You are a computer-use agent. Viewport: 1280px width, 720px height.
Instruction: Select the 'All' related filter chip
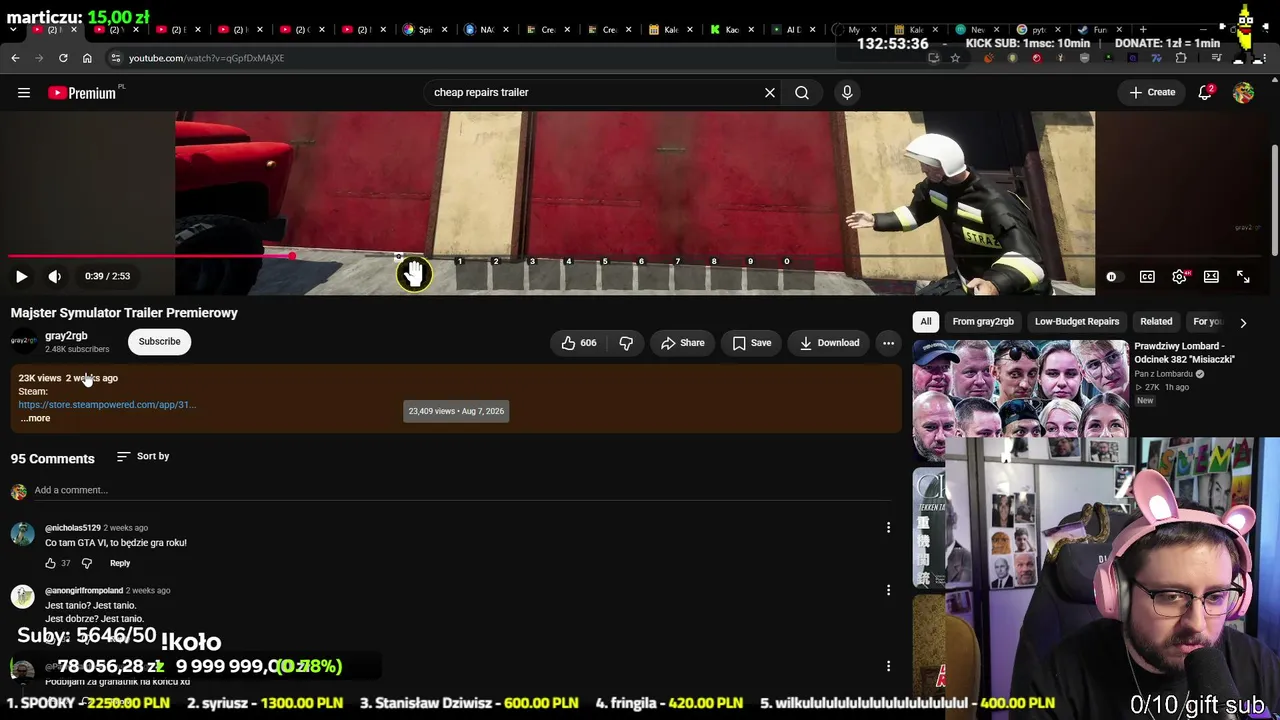click(x=926, y=322)
